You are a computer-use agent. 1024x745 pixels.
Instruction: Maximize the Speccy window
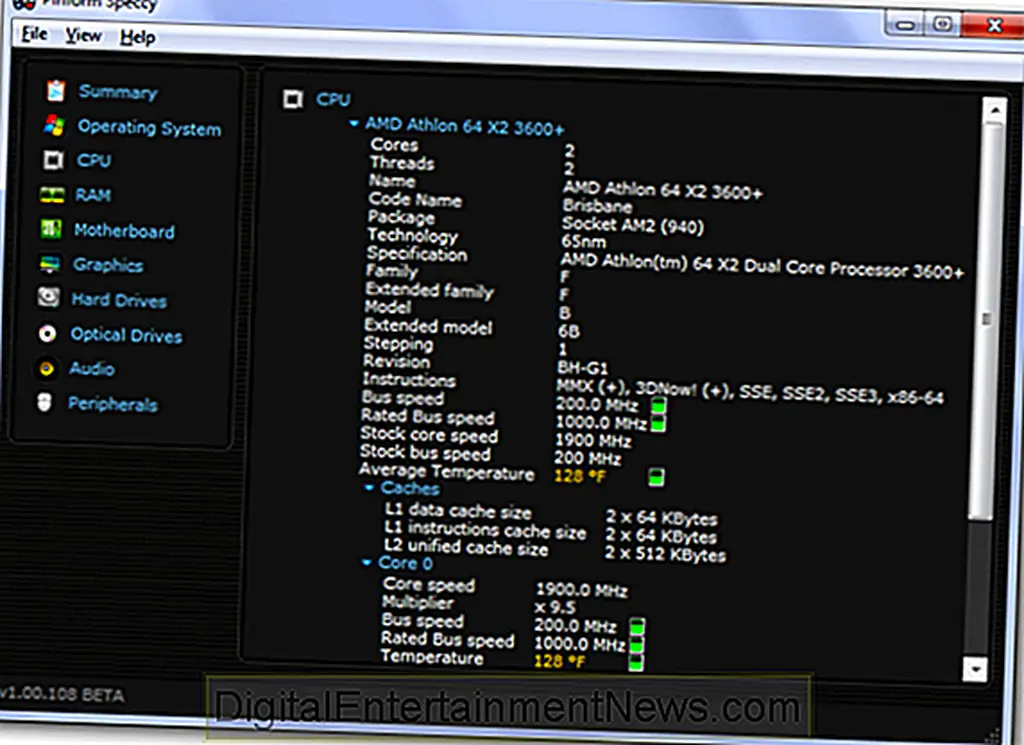[942, 24]
